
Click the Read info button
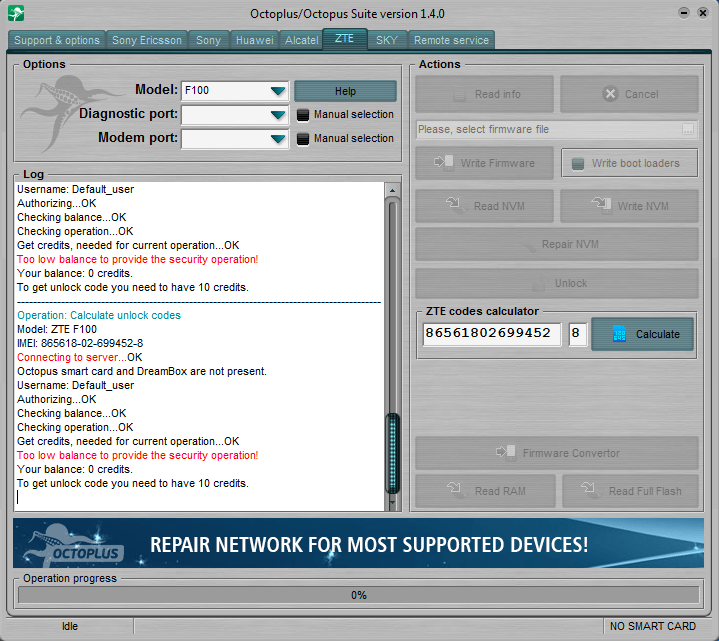[x=484, y=94]
